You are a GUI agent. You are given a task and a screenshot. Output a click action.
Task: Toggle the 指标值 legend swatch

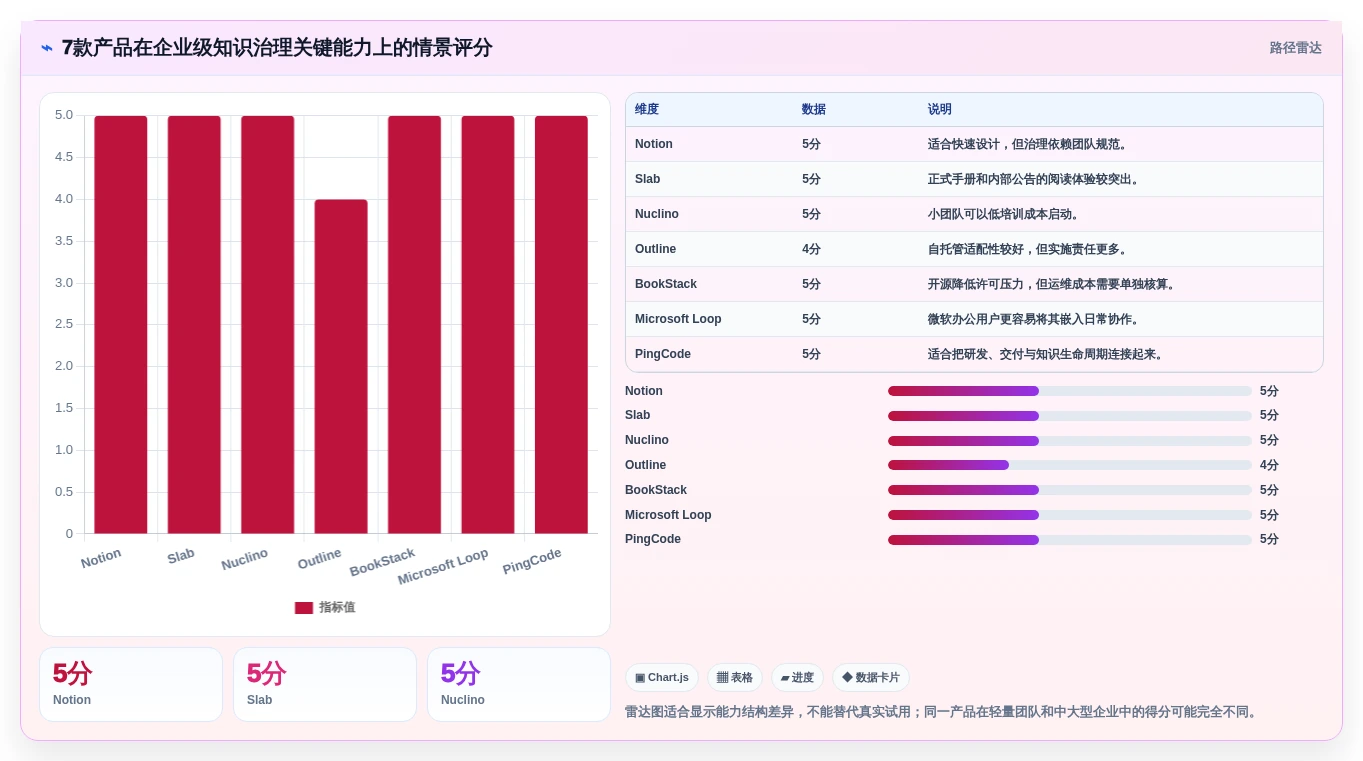(304, 608)
